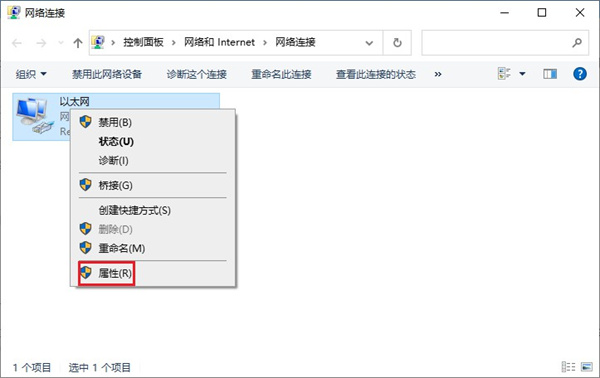
Task: Maximize the 网络连接 window
Action: pyautogui.click(x=542, y=13)
